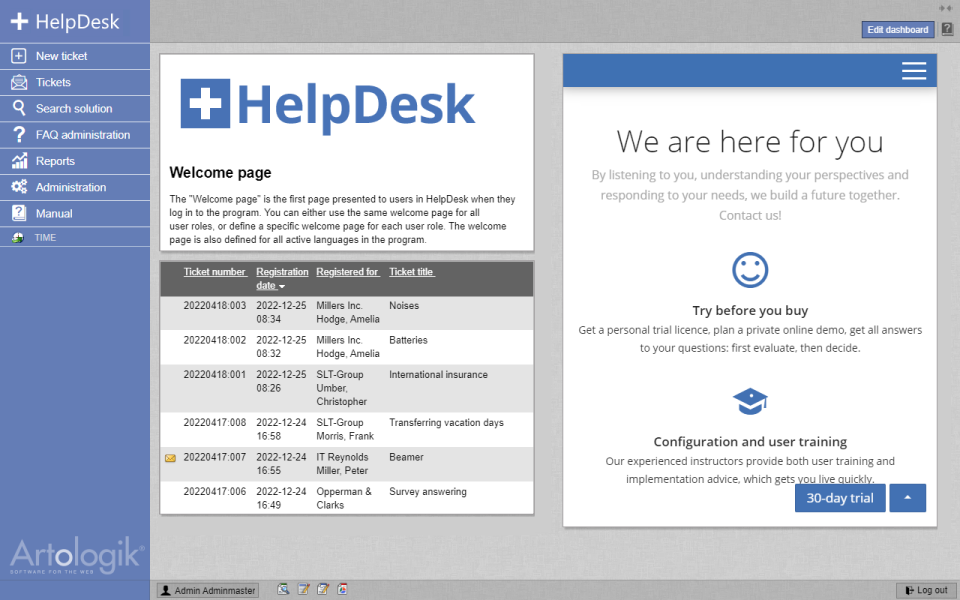Image resolution: width=960 pixels, height=600 pixels.
Task: Click the 30-day trial button
Action: point(840,497)
